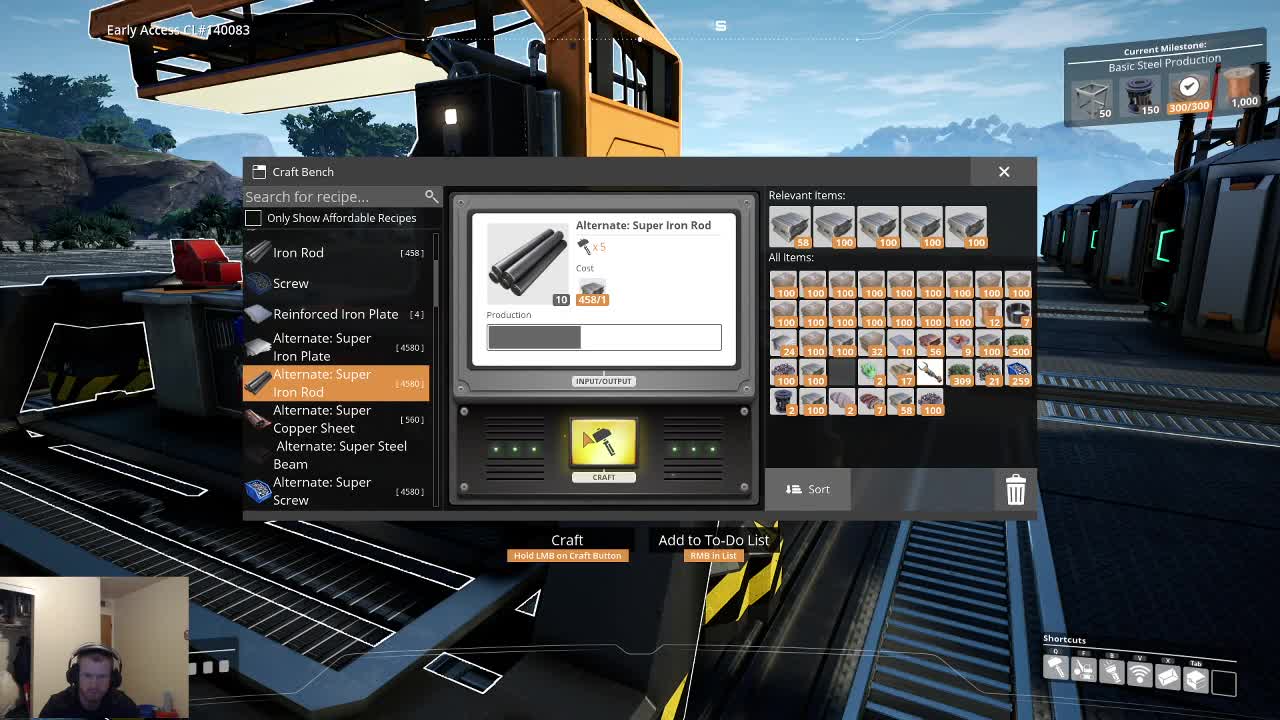The image size is (1280, 720).
Task: Select relevant item stack with 58
Action: point(790,227)
